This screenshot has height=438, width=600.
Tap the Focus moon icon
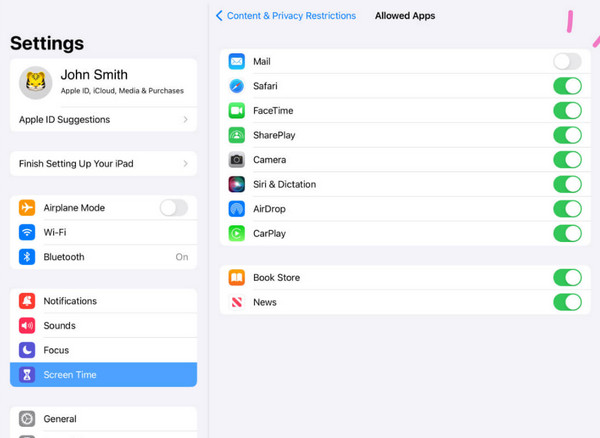[x=27, y=350]
